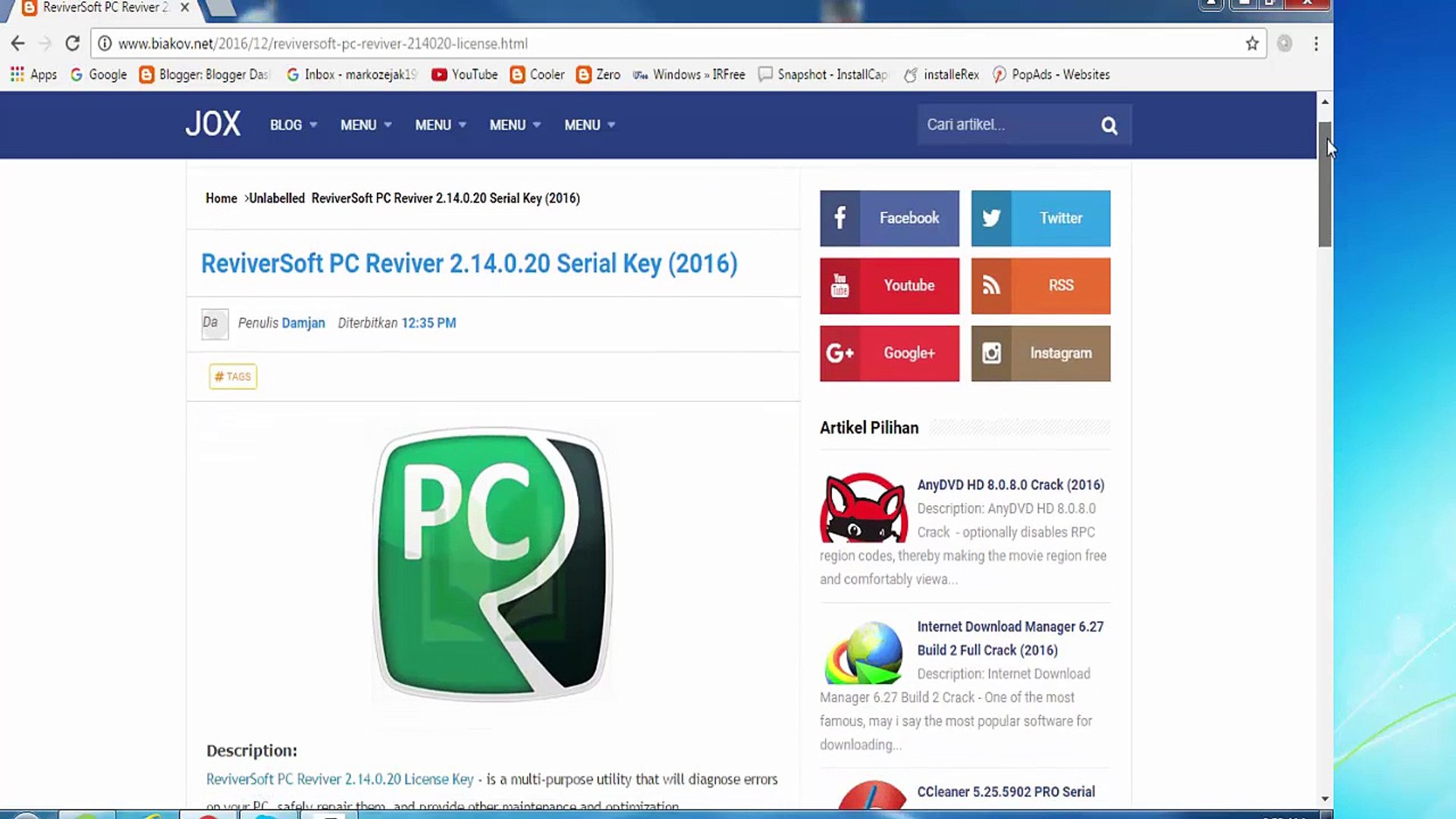This screenshot has height=819, width=1456.
Task: Open the Apps grid bookmark icon
Action: click(17, 74)
